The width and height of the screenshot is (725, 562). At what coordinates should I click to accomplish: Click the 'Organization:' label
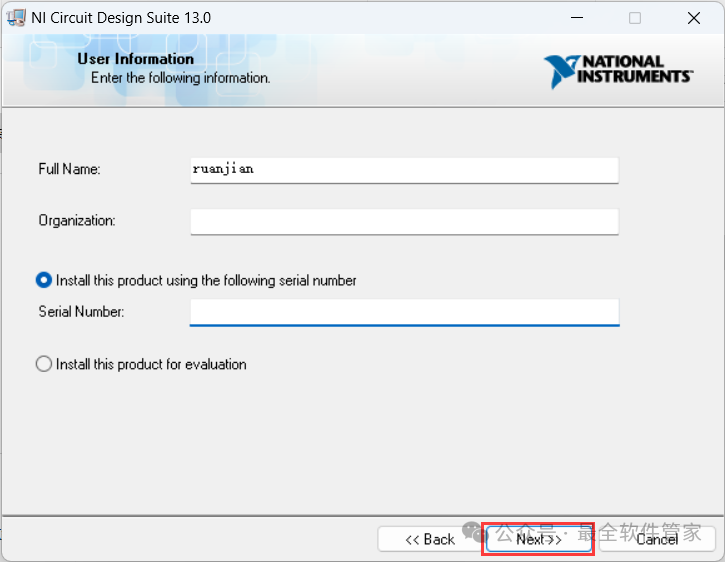point(77,220)
